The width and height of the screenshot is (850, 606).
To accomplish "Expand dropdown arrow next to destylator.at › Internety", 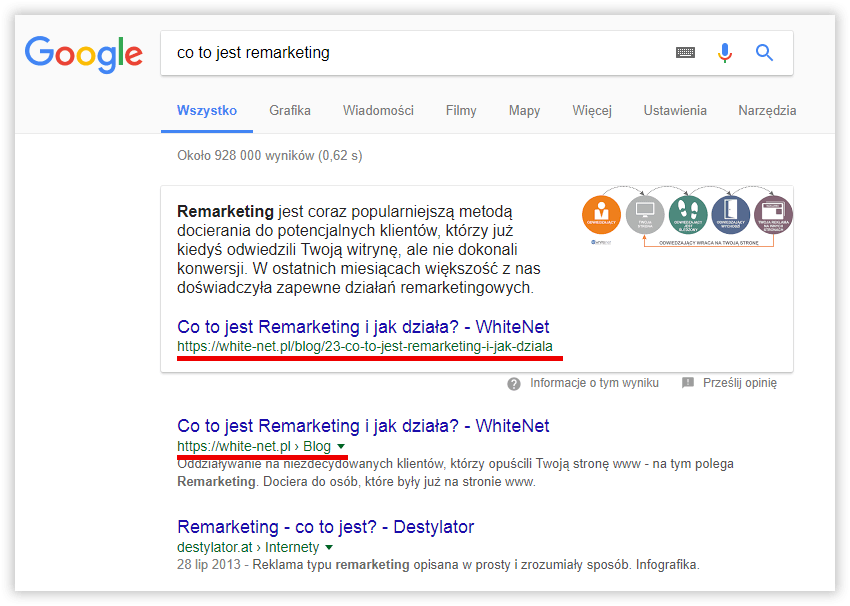I will tap(329, 547).
